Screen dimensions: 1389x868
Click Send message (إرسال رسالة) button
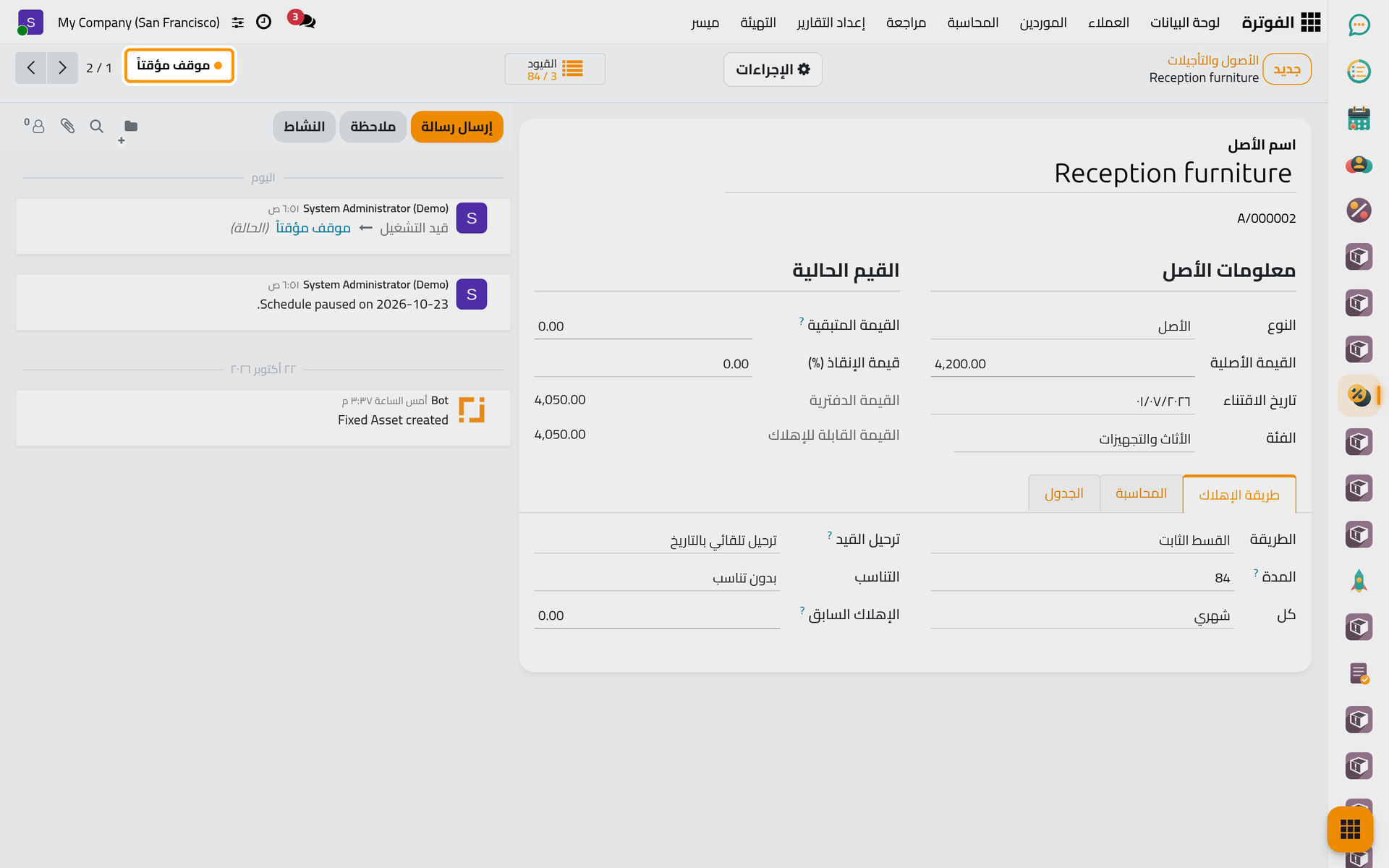pos(456,127)
